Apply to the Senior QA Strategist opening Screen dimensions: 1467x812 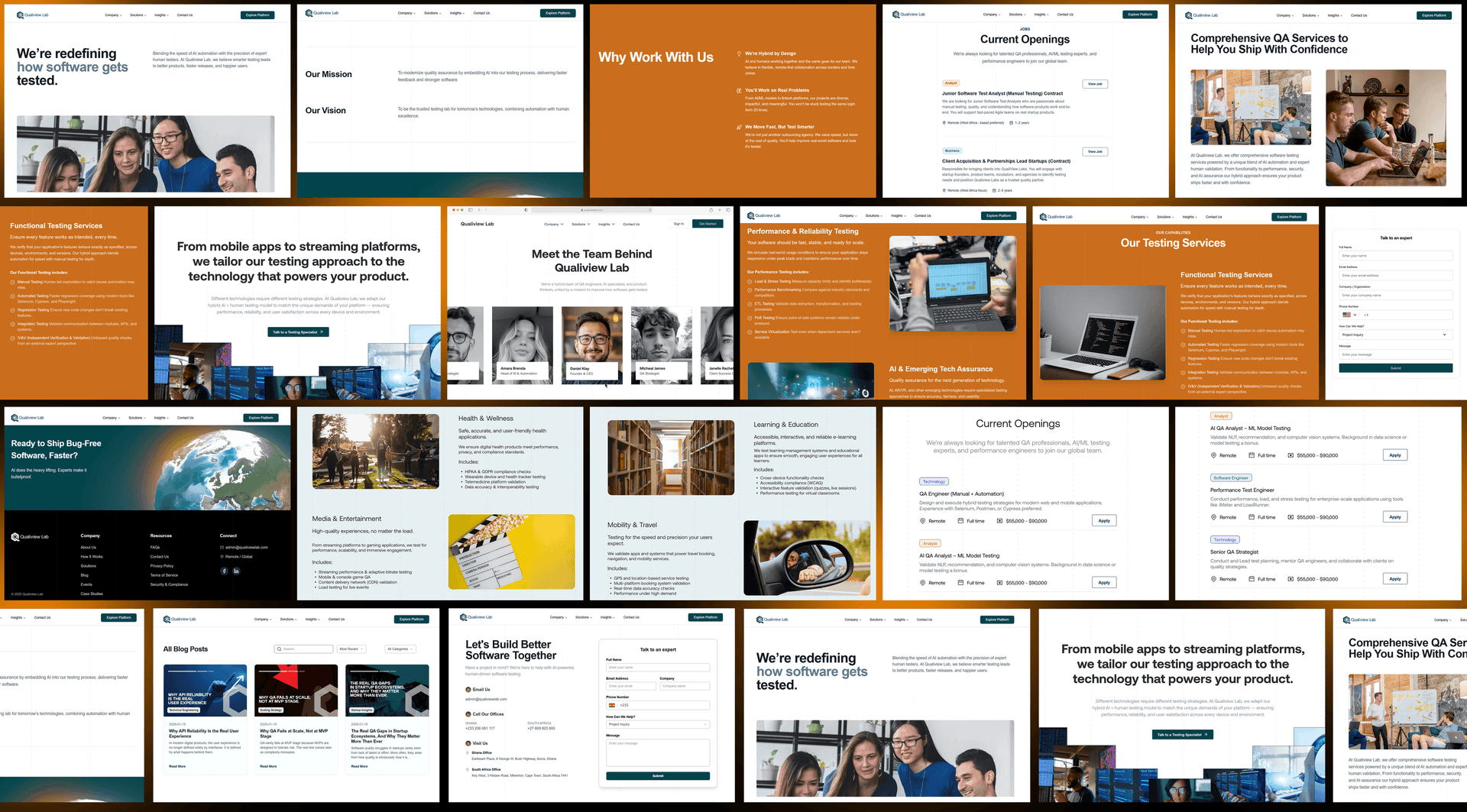[x=1395, y=579]
